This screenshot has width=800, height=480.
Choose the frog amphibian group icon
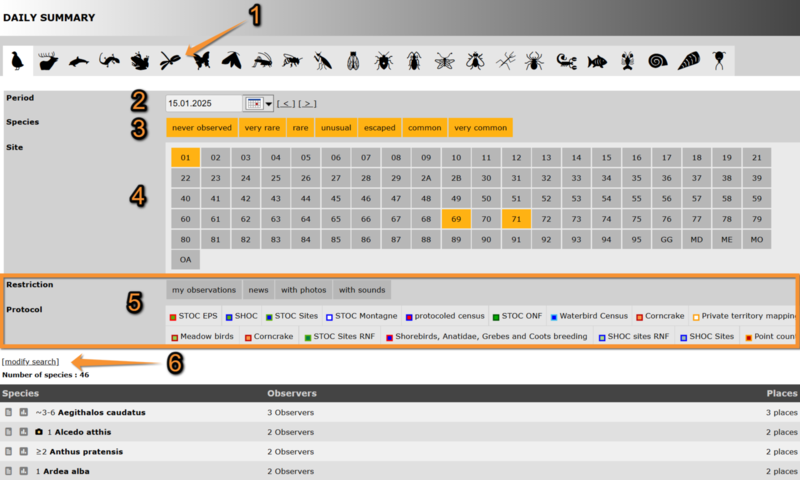pyautogui.click(x=139, y=61)
